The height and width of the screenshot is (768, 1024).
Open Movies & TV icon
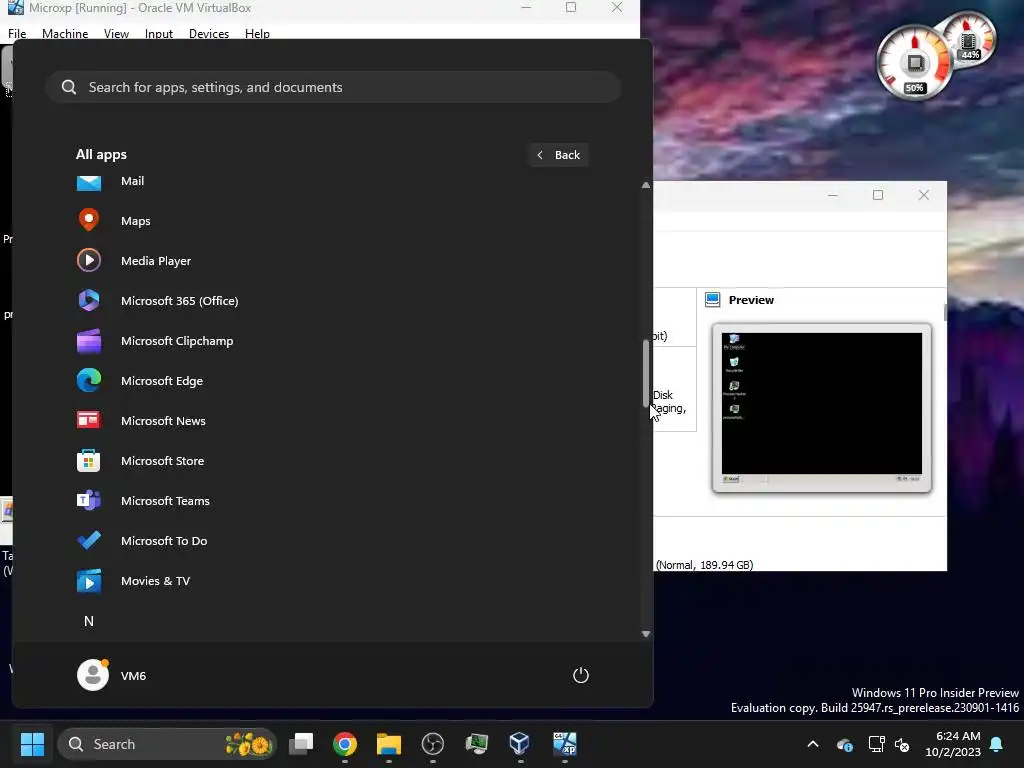point(89,581)
